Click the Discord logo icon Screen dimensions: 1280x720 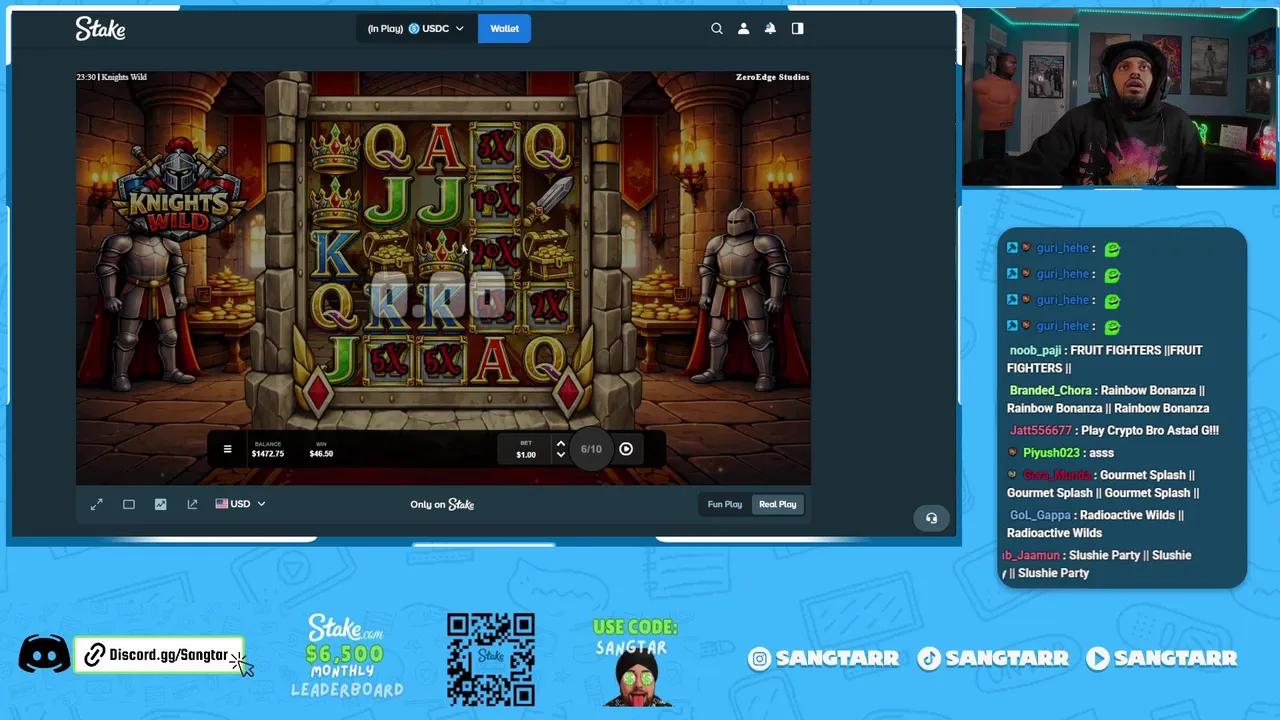coord(44,655)
